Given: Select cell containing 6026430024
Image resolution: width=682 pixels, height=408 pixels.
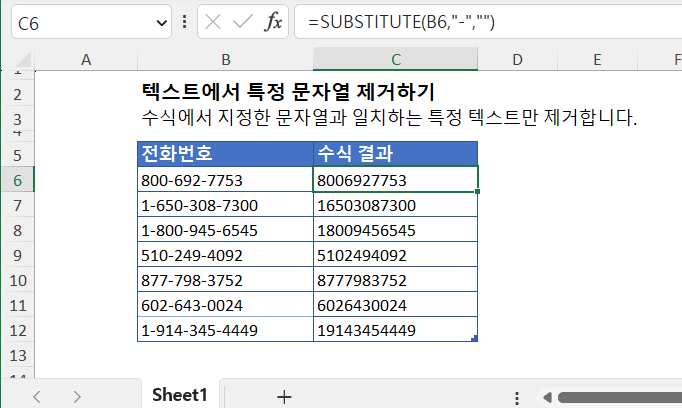Looking at the screenshot, I should (395, 305).
